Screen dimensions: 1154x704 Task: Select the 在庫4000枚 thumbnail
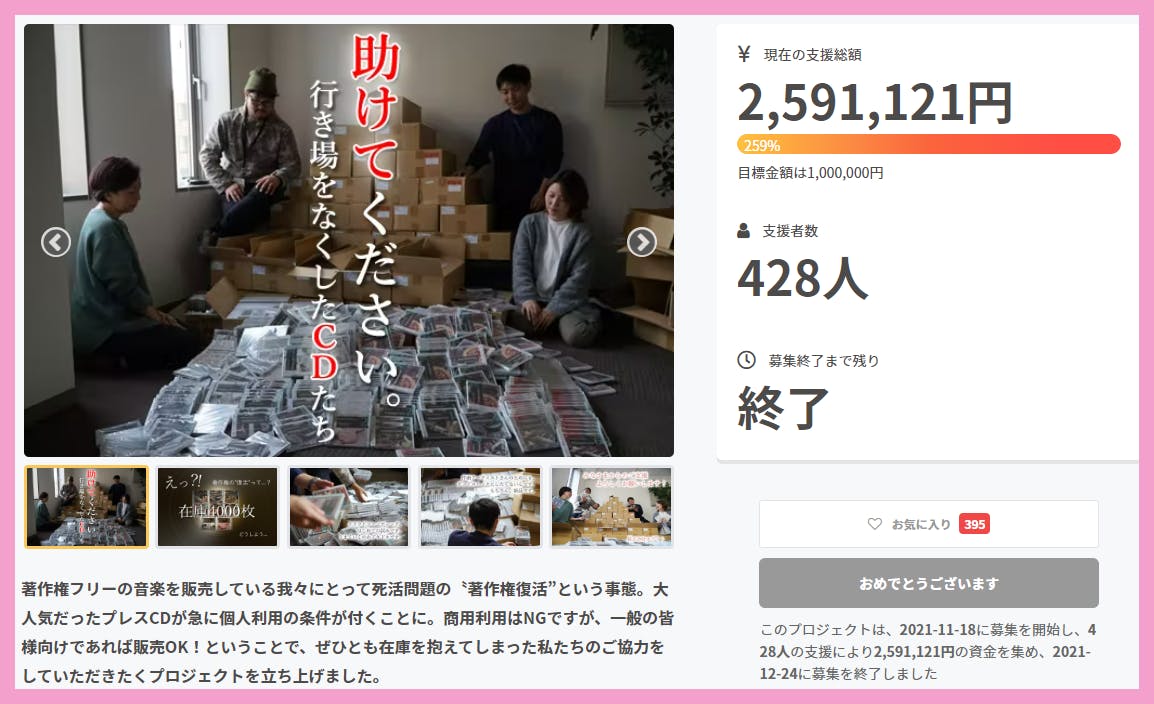pos(218,507)
